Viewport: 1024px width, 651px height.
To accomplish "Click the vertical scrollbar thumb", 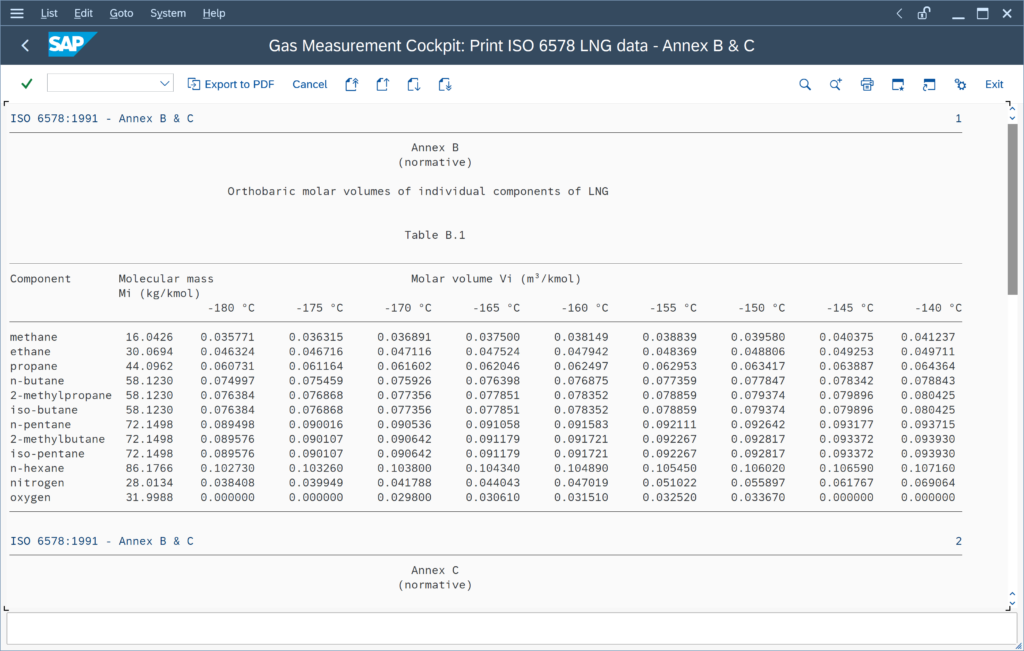I will coord(1012,209).
